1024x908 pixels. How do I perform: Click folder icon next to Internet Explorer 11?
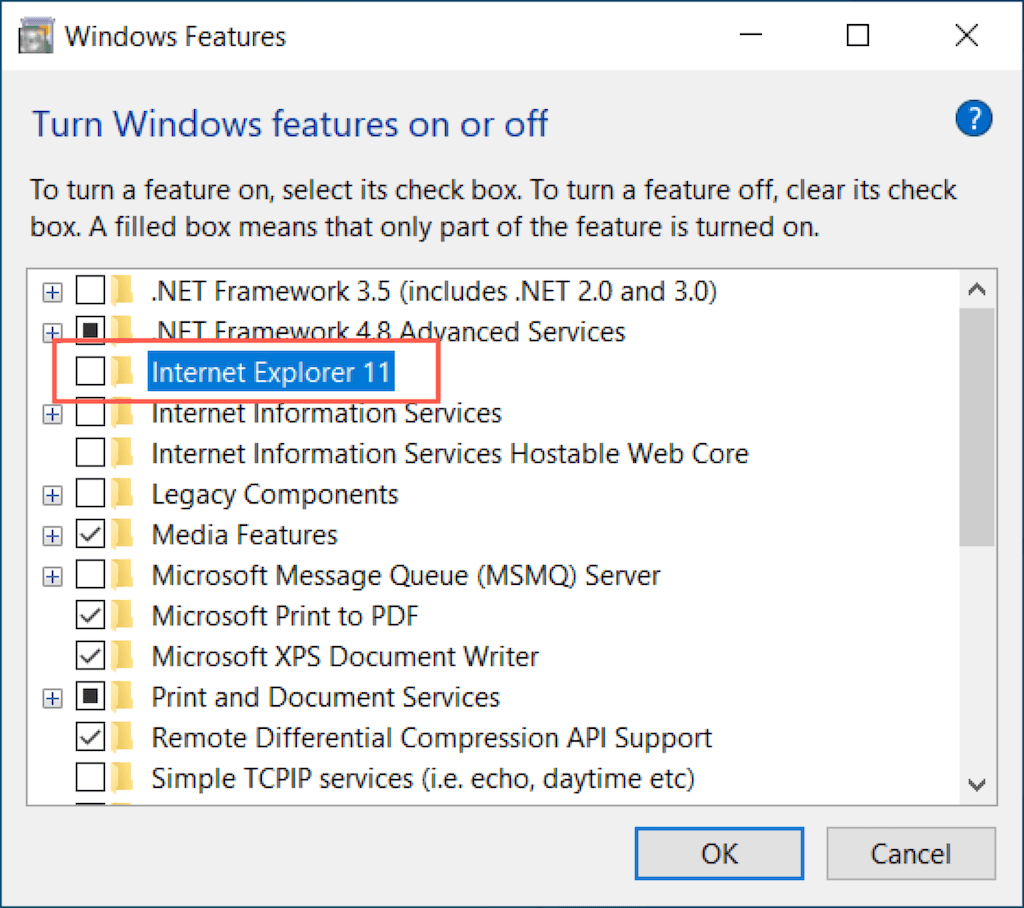point(123,373)
